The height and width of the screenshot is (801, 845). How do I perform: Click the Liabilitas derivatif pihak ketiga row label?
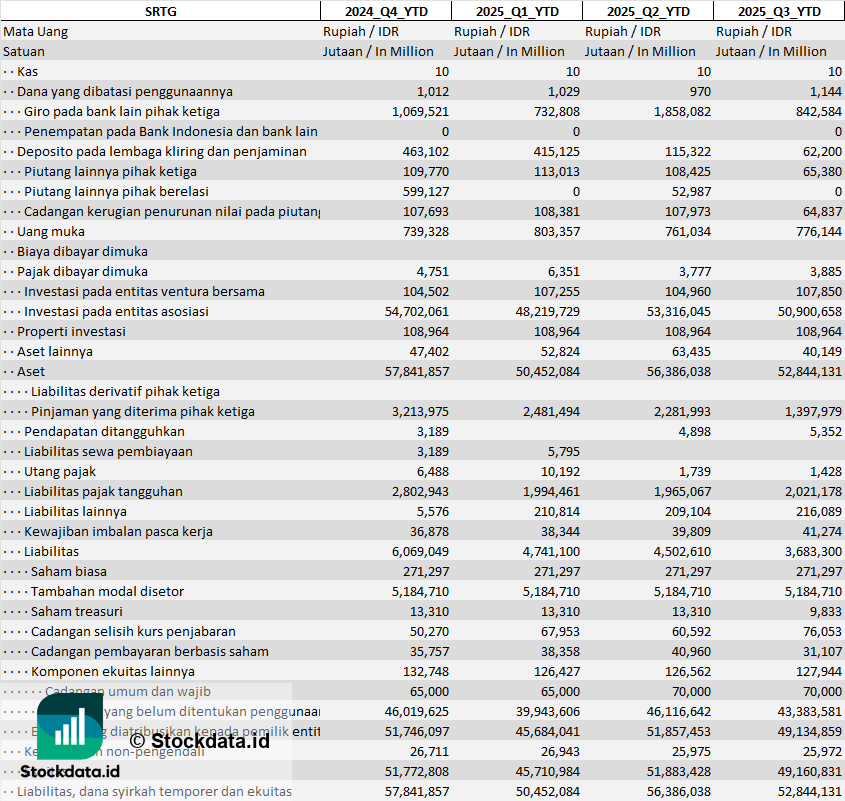[125, 391]
